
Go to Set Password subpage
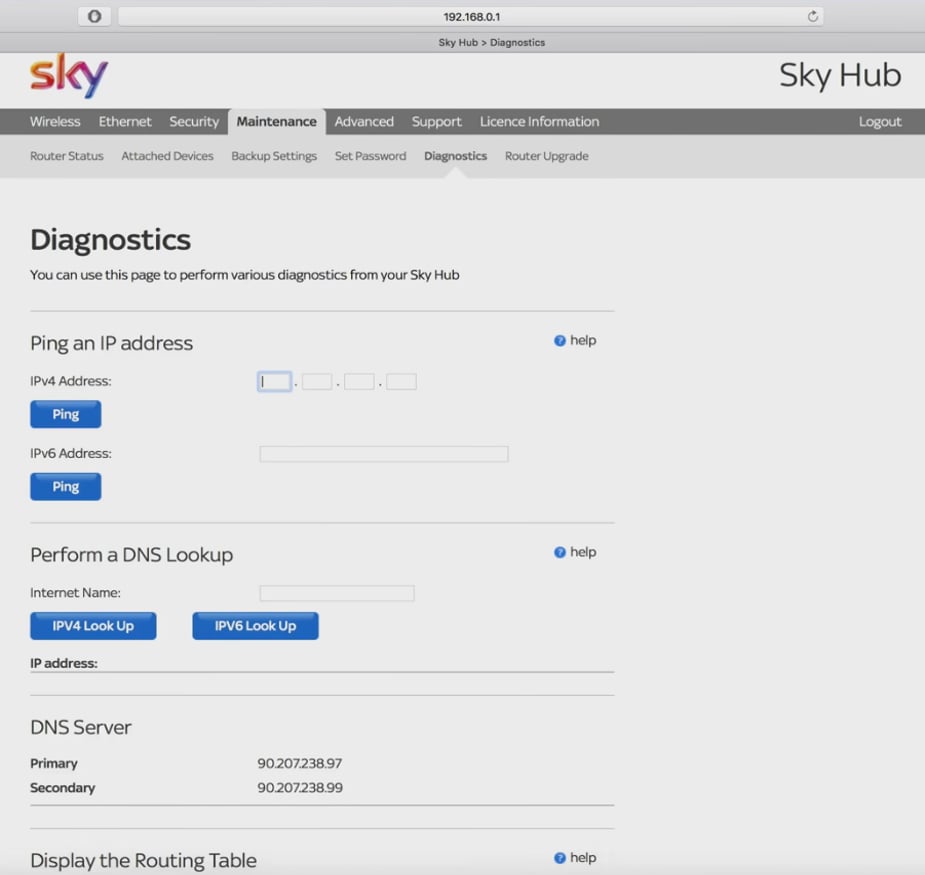click(370, 156)
